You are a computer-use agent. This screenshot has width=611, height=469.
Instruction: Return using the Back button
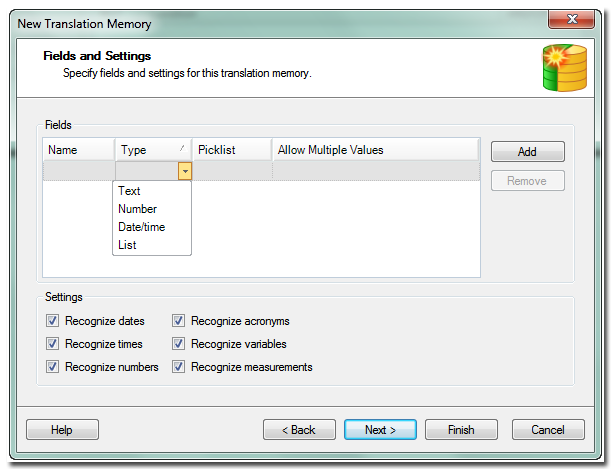click(x=299, y=430)
